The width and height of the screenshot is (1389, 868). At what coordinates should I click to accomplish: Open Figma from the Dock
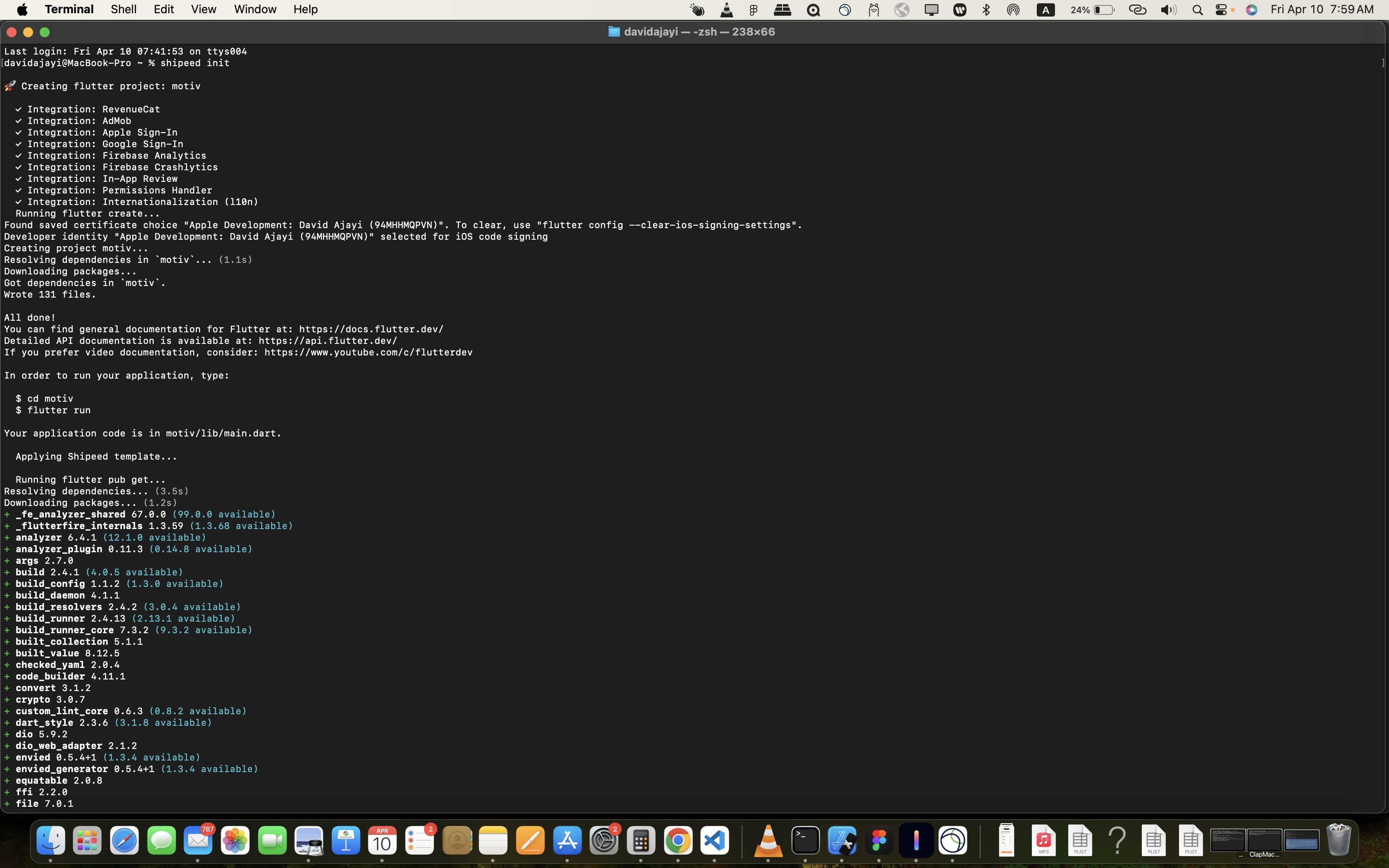point(879,841)
